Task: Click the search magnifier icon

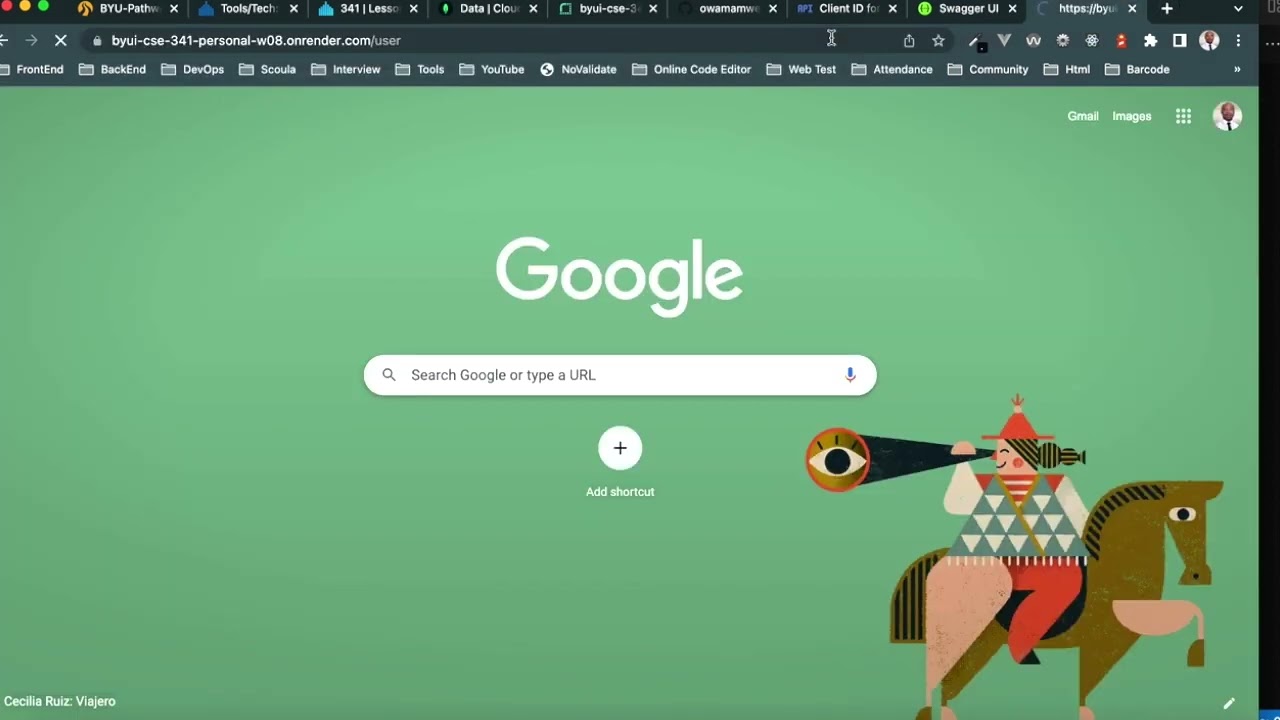Action: coord(389,375)
